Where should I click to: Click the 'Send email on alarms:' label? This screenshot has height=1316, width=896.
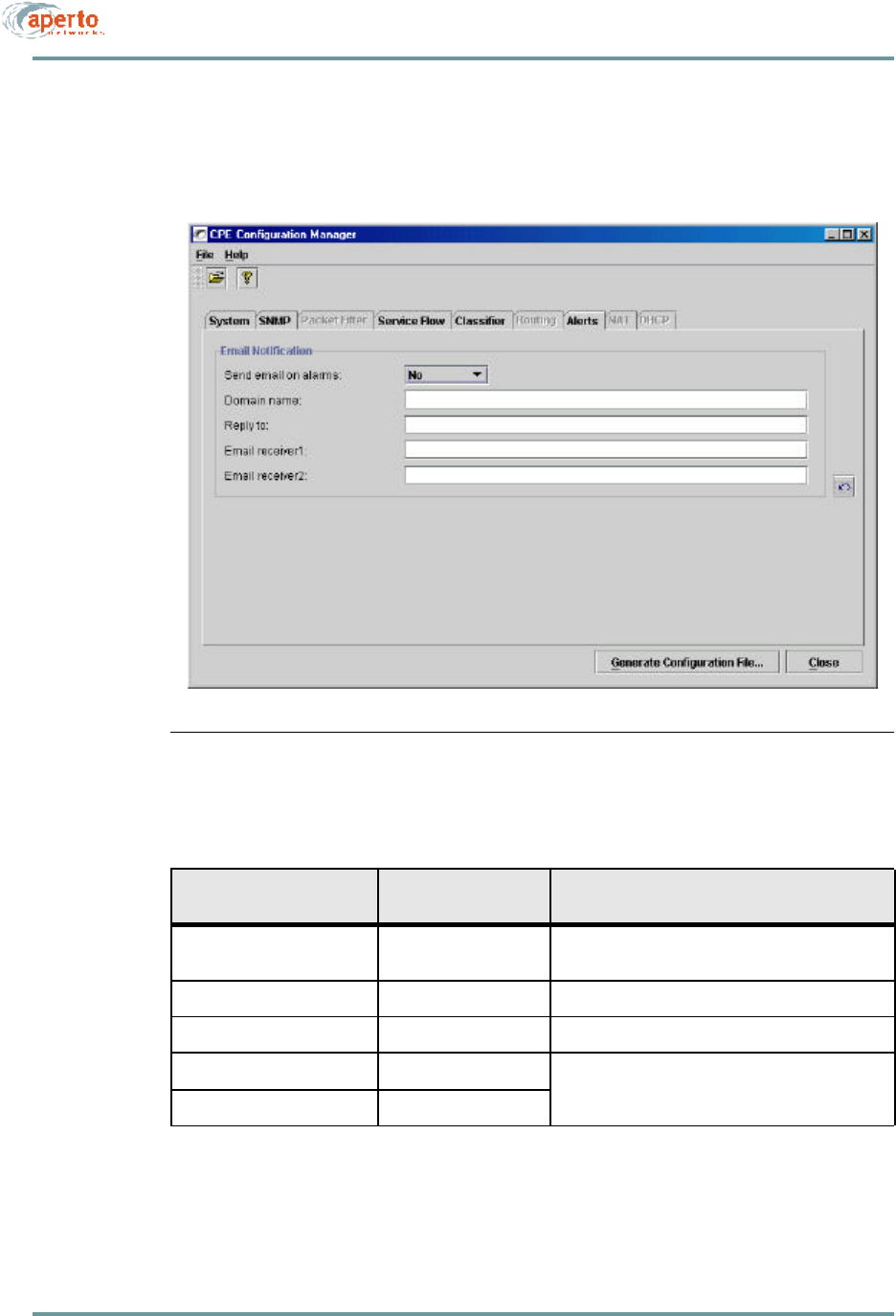coord(282,375)
